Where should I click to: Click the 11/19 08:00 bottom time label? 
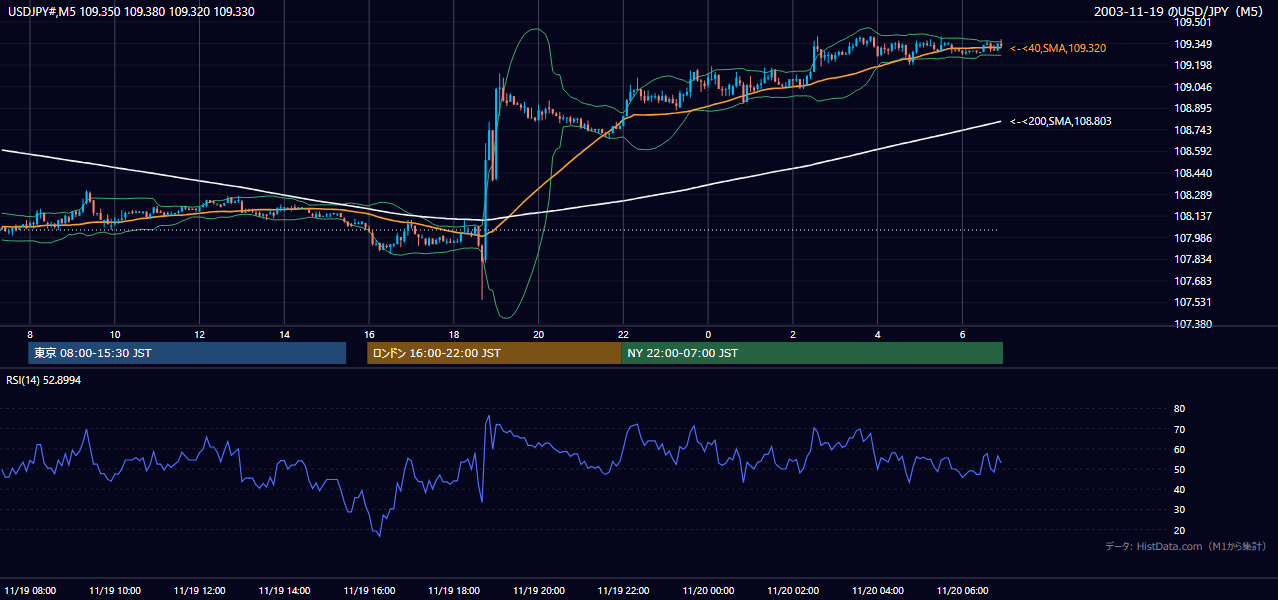coord(30,590)
